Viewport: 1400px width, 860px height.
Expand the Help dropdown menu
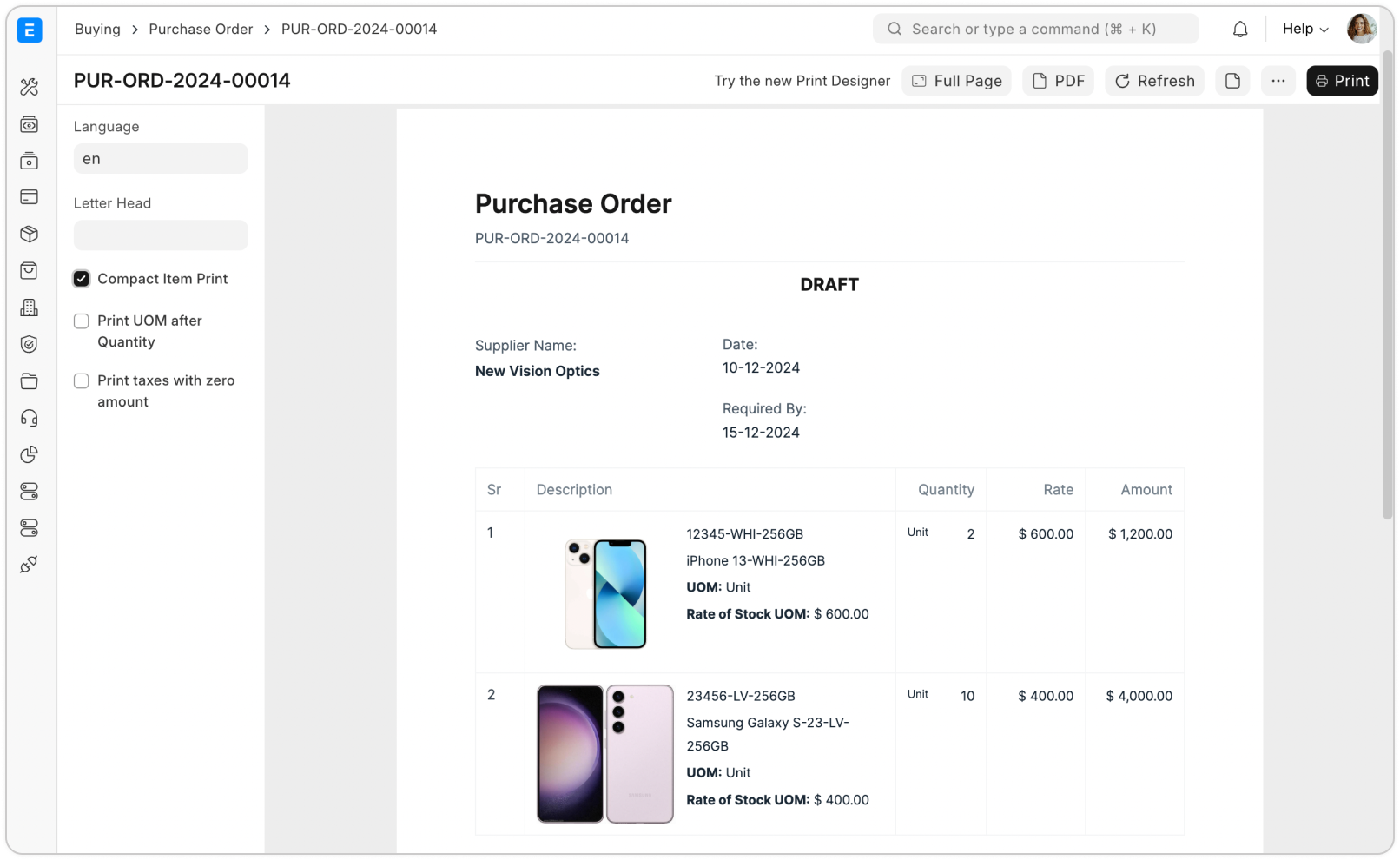[1304, 29]
